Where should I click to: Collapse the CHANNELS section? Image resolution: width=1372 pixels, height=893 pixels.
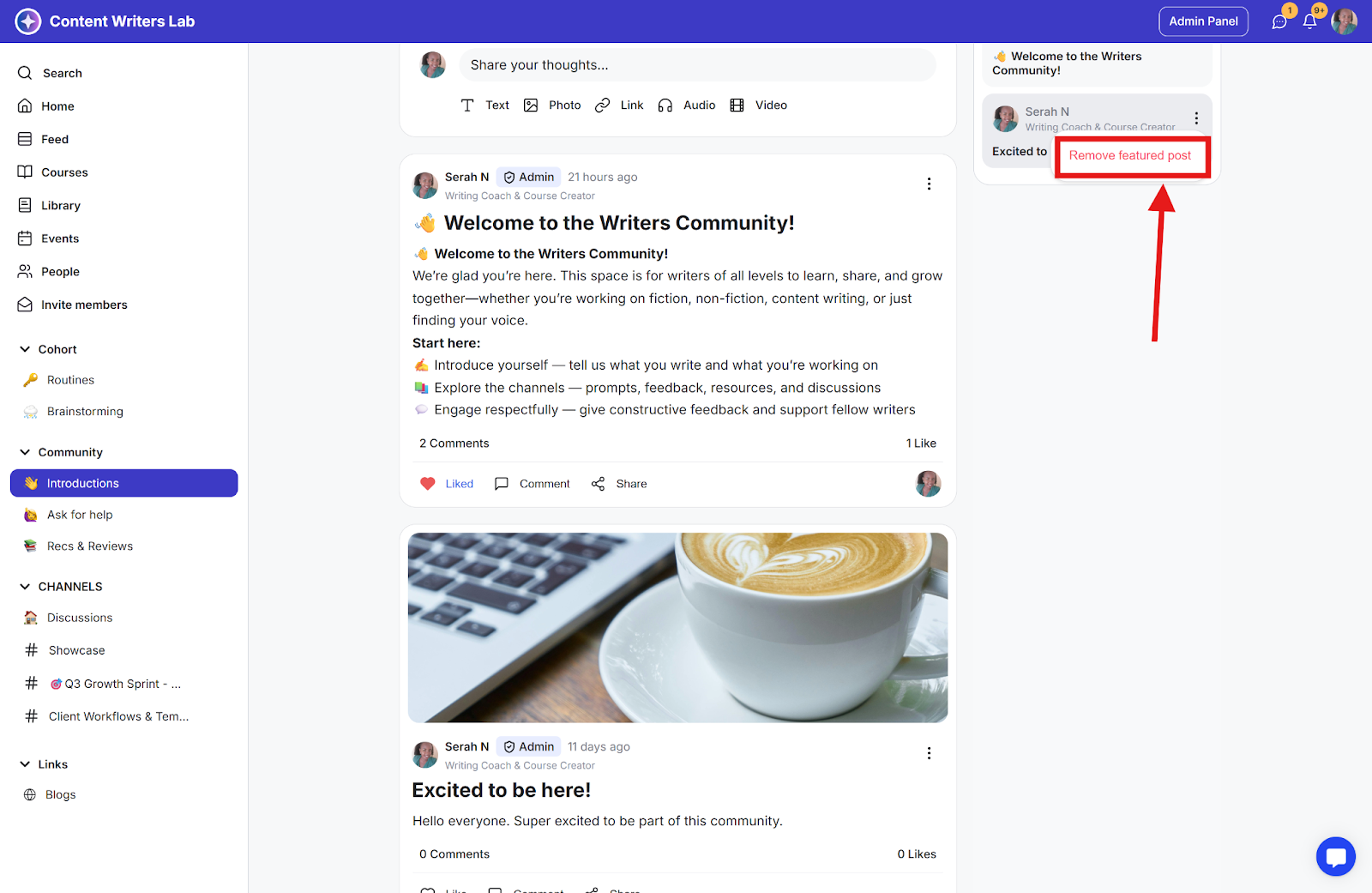pos(25,587)
